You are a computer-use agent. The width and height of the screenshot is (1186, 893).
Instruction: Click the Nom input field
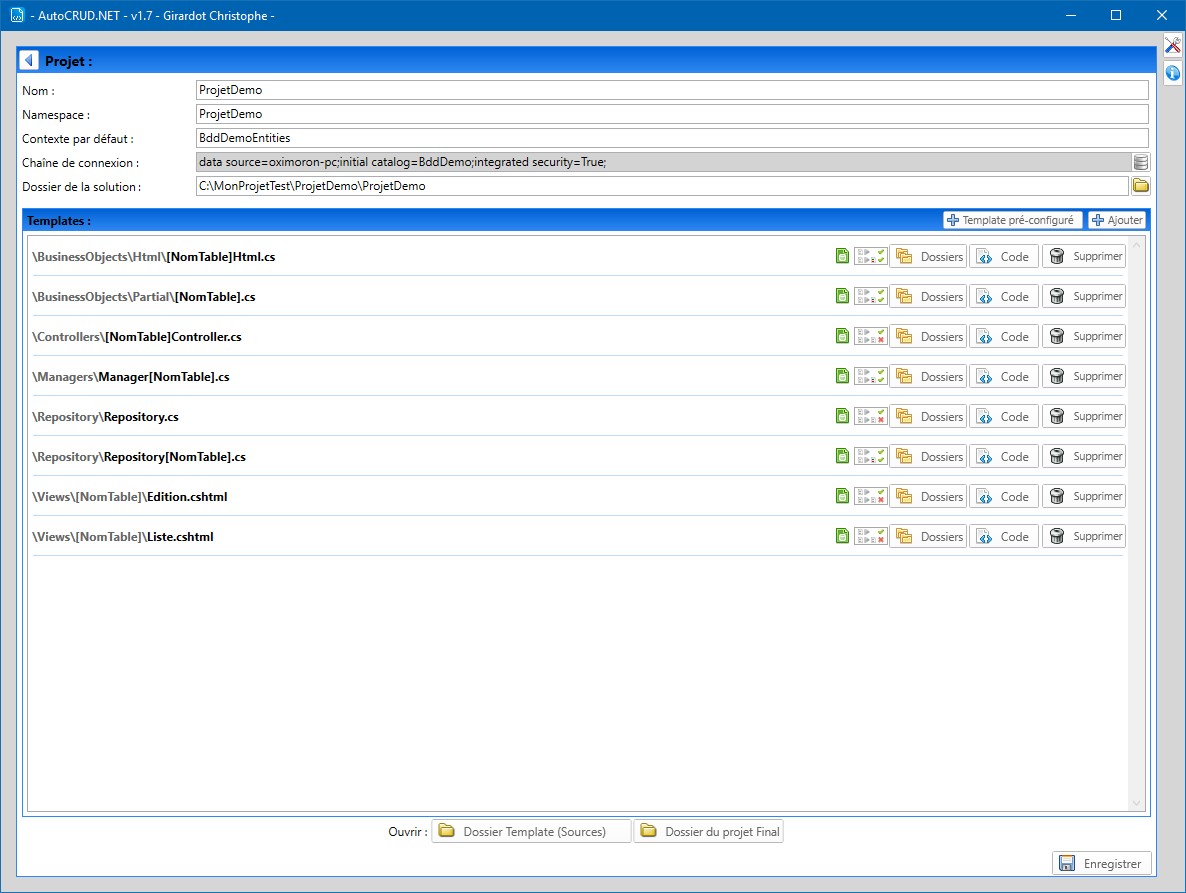tap(672, 90)
